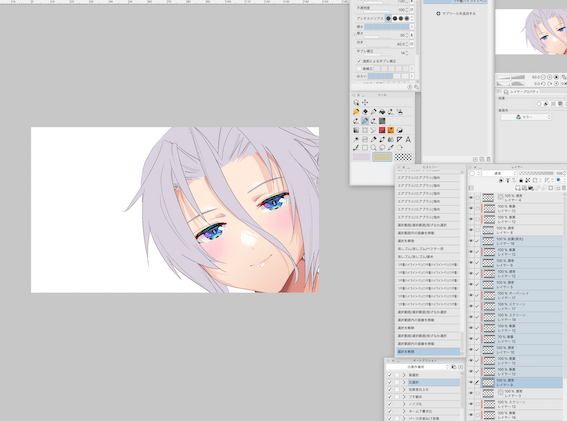
Task: Expand the ノイズ化 Auto Action arrow
Action: coord(404,404)
